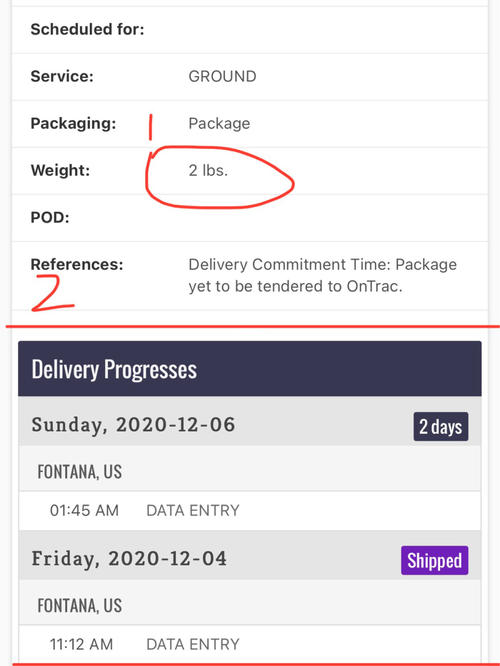
Task: Click the '2 lbs.' weight value
Action: click(x=208, y=171)
